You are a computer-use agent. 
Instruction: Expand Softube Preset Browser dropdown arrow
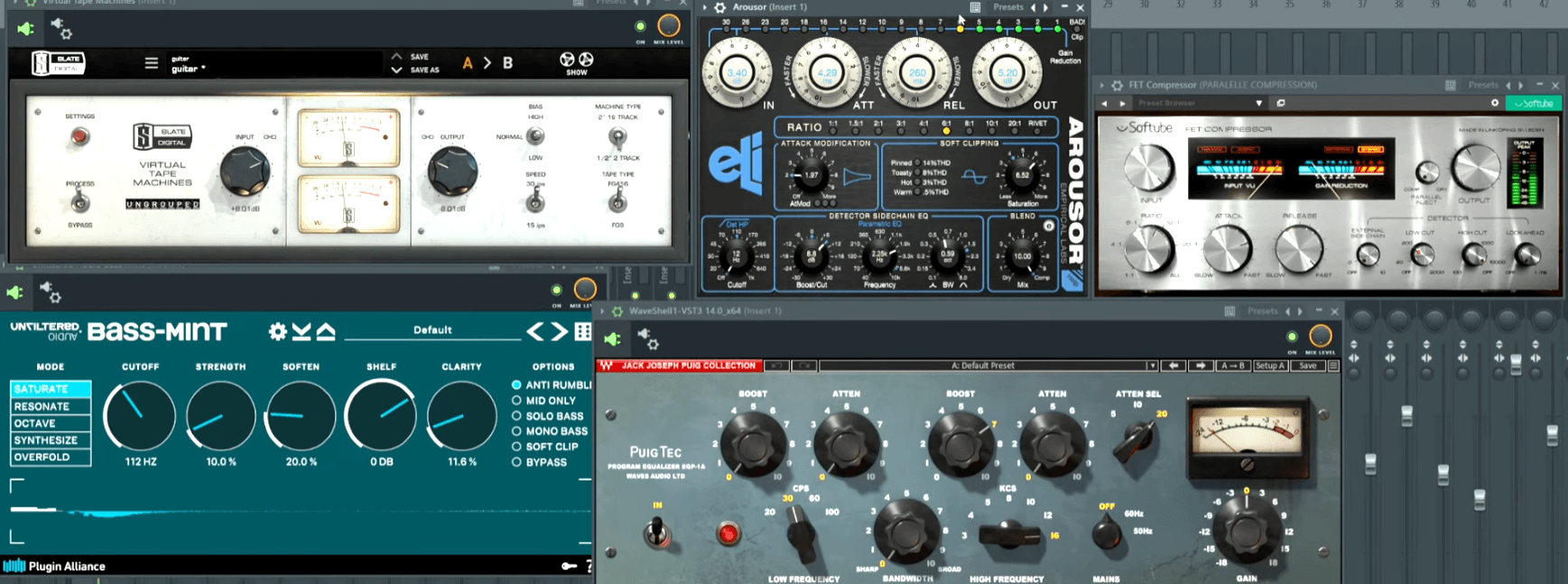(x=1259, y=103)
